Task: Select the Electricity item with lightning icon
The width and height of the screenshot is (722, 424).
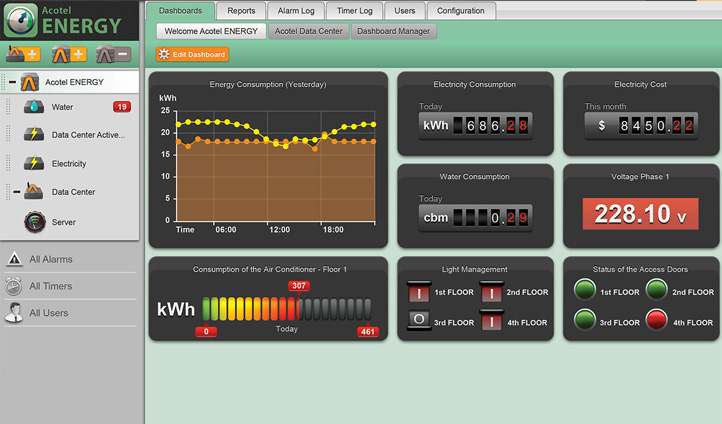Action: (68, 163)
